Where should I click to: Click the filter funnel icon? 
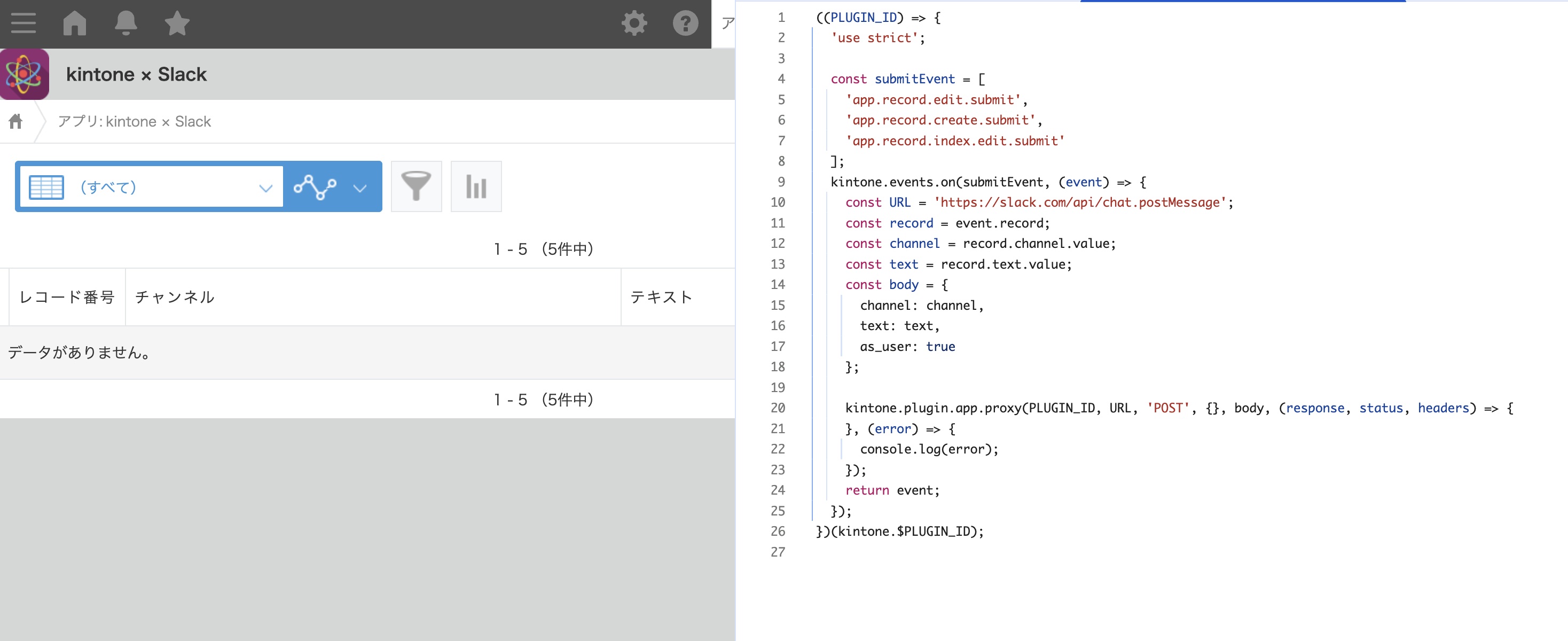click(x=417, y=186)
